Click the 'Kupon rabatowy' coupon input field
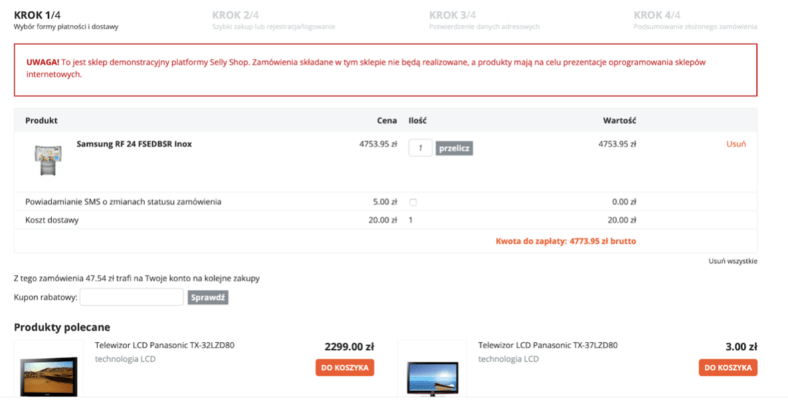Image resolution: width=788 pixels, height=400 pixels. 131,297
